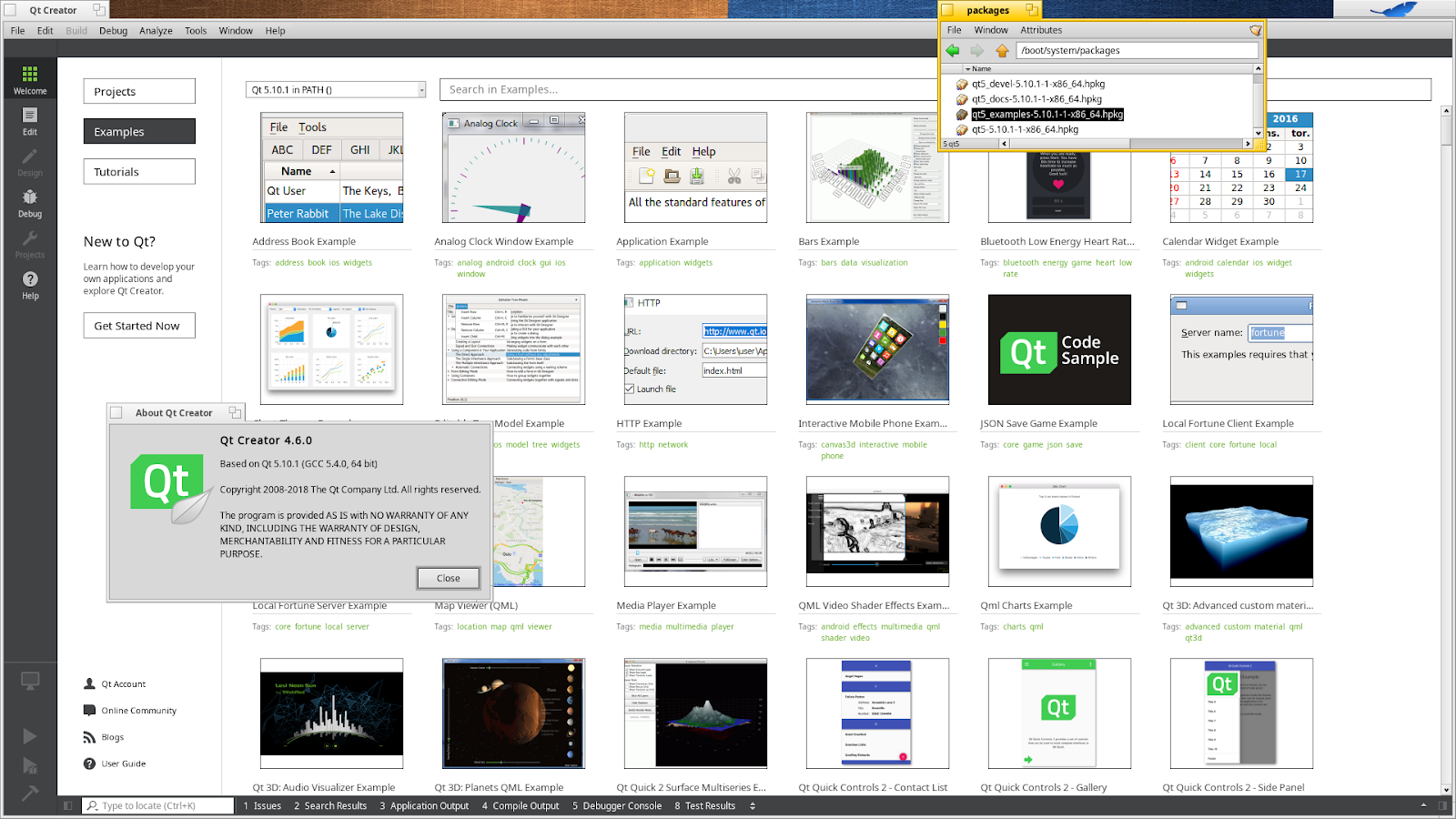Toggle the left sidebar visibility button
Image resolution: width=1456 pixels, height=819 pixels.
67,805
